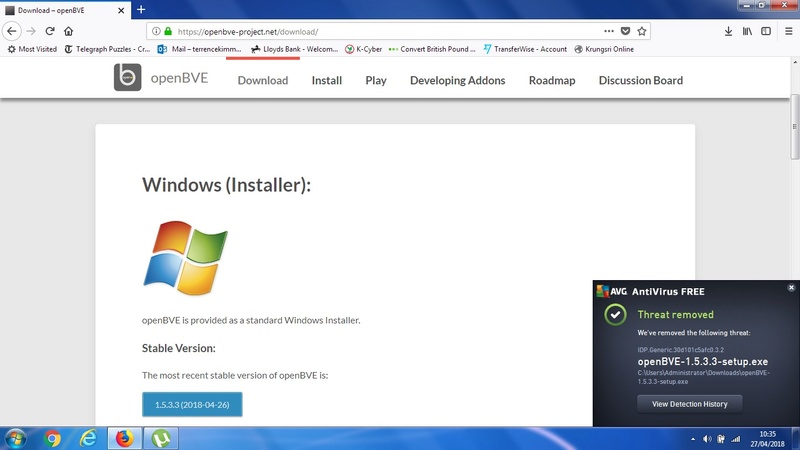Click the network signal tray icon
The image size is (800, 450).
pos(736,439)
